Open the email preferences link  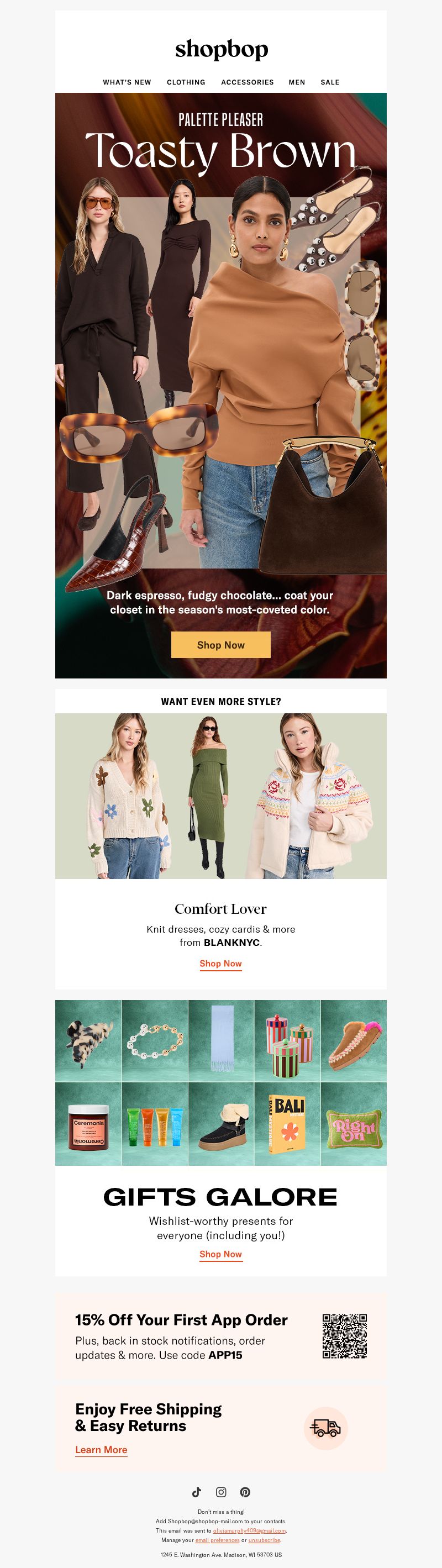pos(217,1540)
